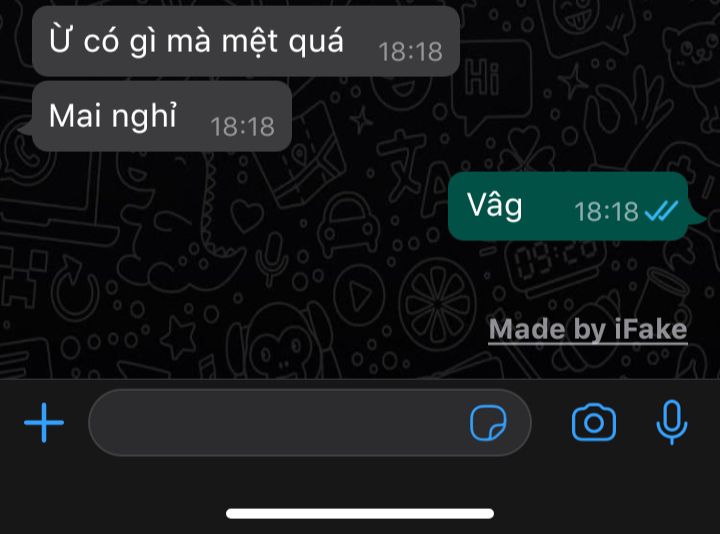Select the "Mai nghỉ" message bubble
The image size is (720, 534).
[162, 116]
